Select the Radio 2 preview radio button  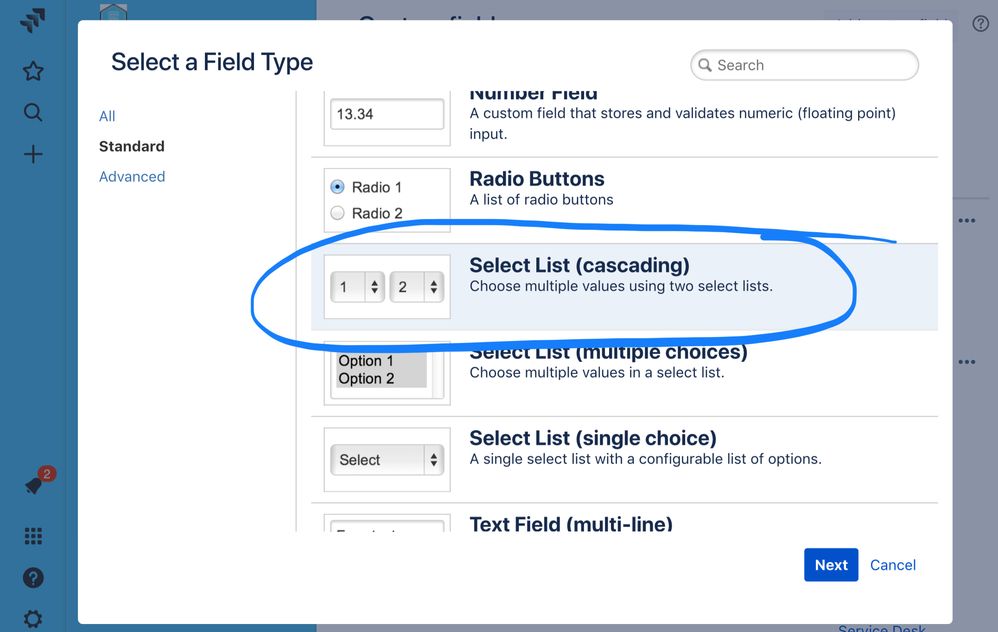pyautogui.click(x=337, y=213)
